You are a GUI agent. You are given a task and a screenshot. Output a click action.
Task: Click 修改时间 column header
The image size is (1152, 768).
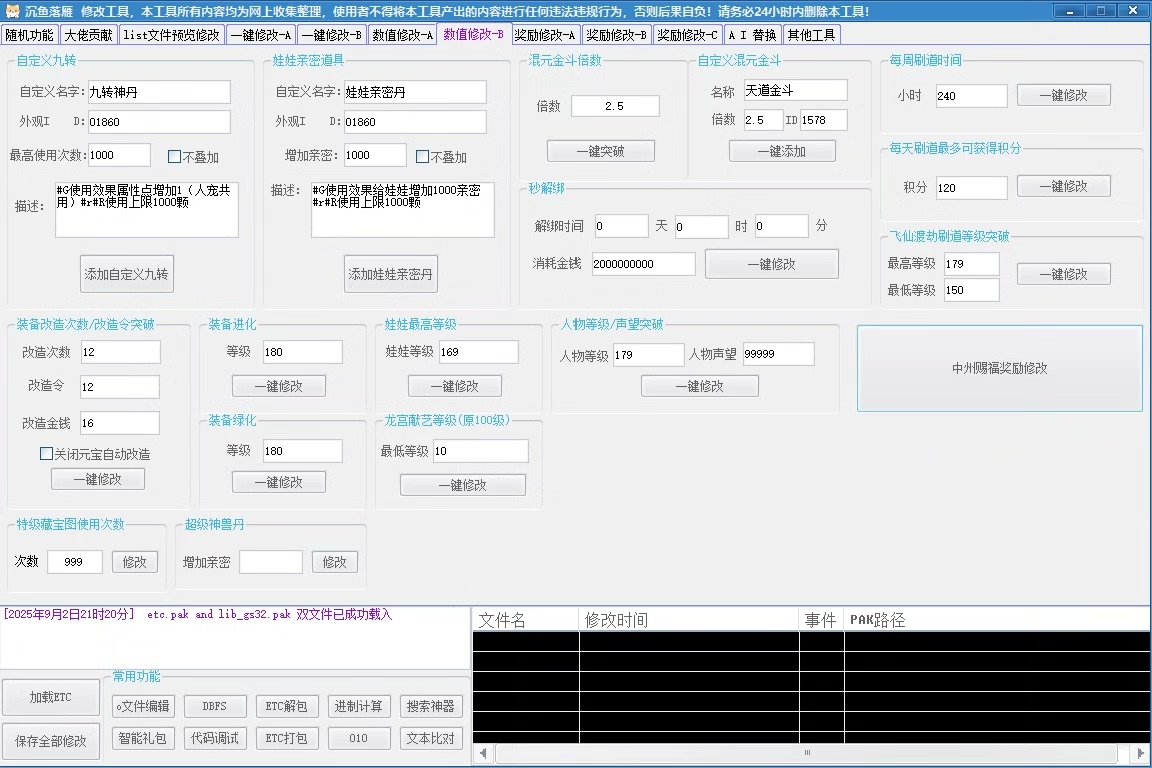(x=688, y=620)
